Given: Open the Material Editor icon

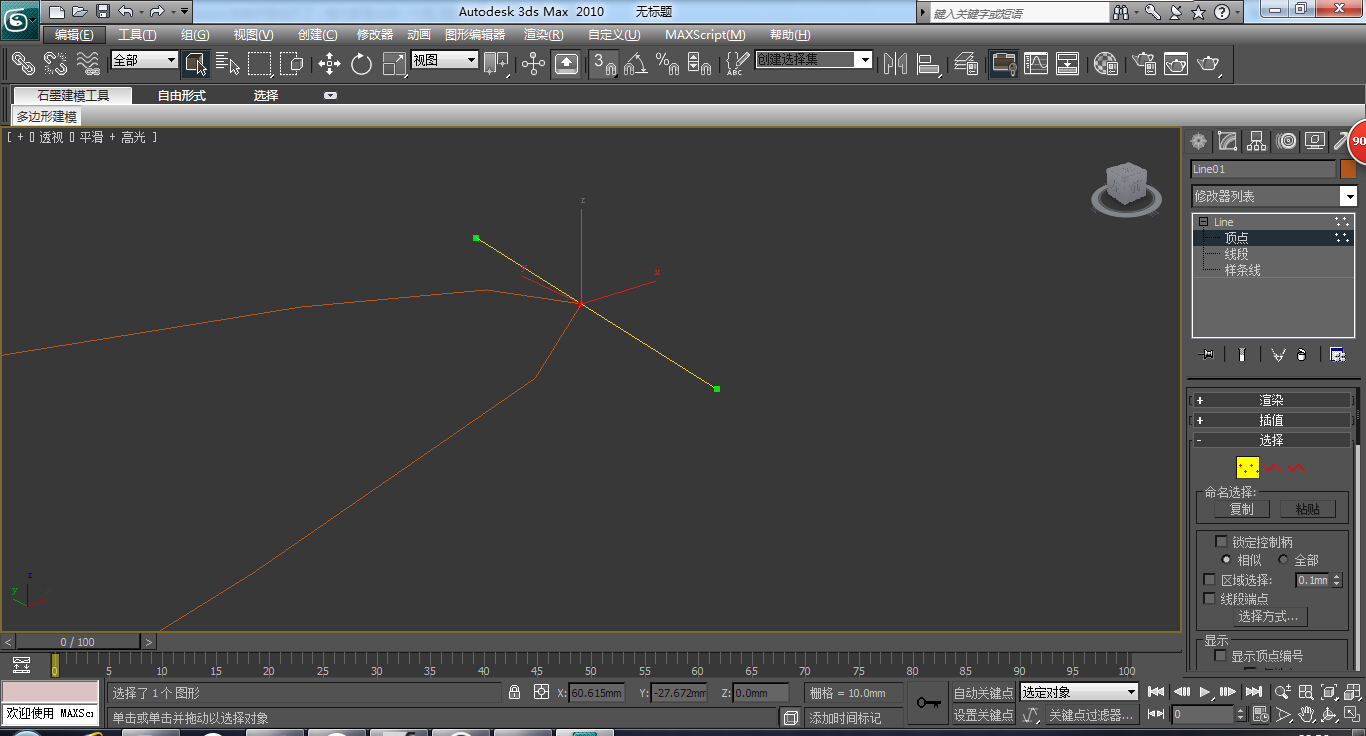Looking at the screenshot, I should (1106, 64).
